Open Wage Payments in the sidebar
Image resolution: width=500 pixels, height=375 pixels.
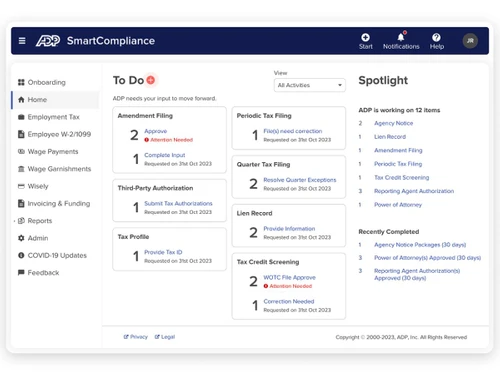click(53, 151)
